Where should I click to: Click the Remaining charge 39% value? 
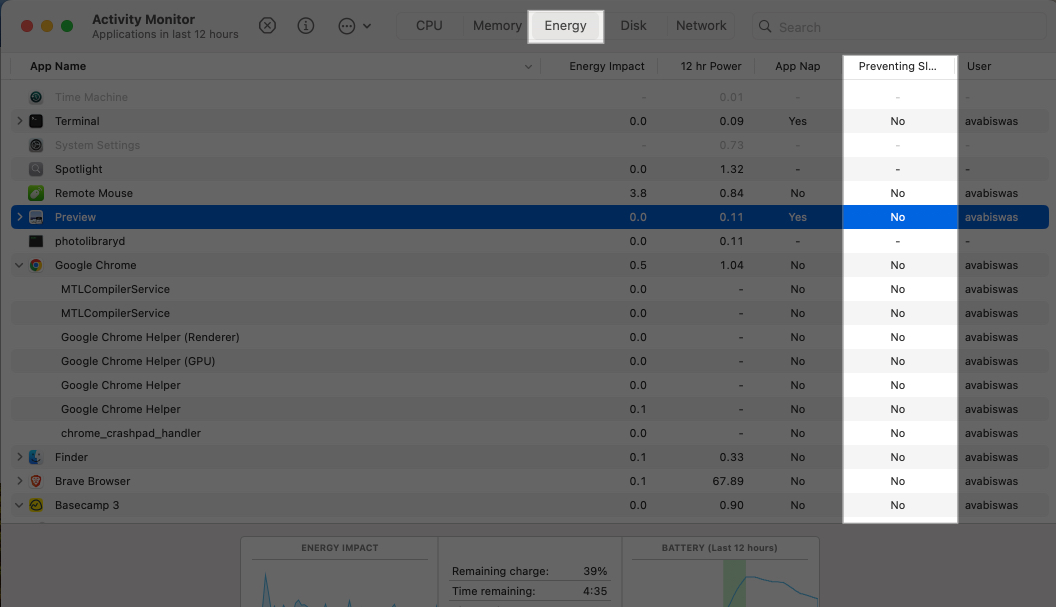pyautogui.click(x=595, y=571)
